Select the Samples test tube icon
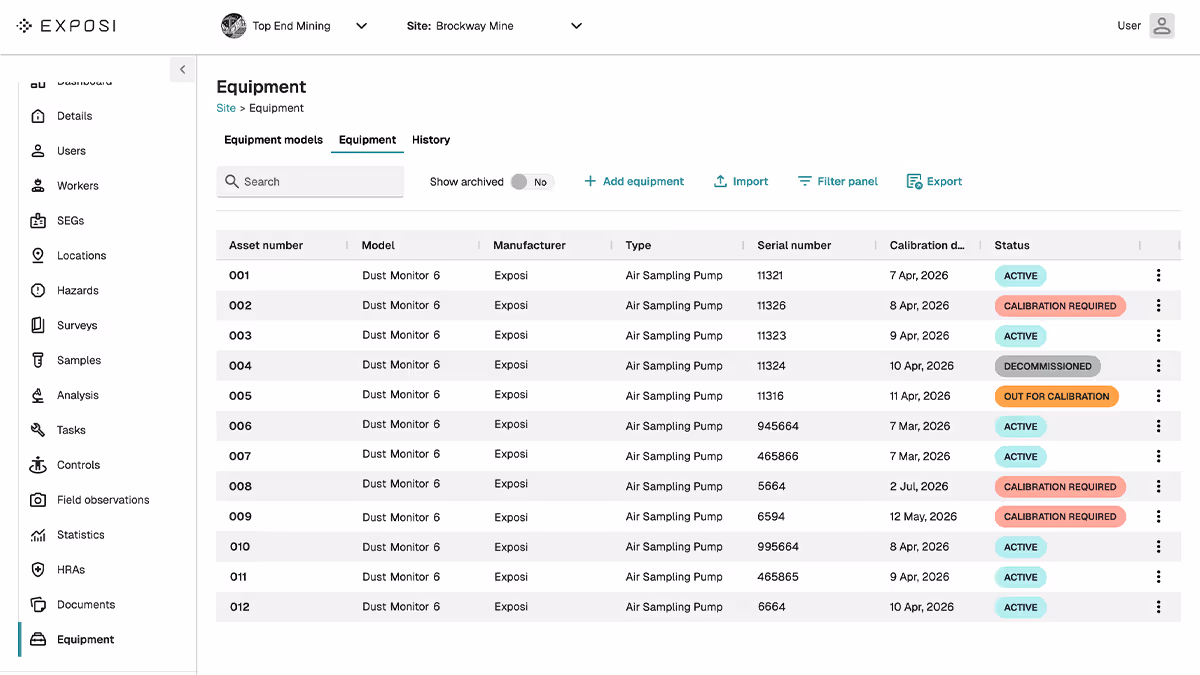Screen dimensions: 1200x675 coord(38,361)
